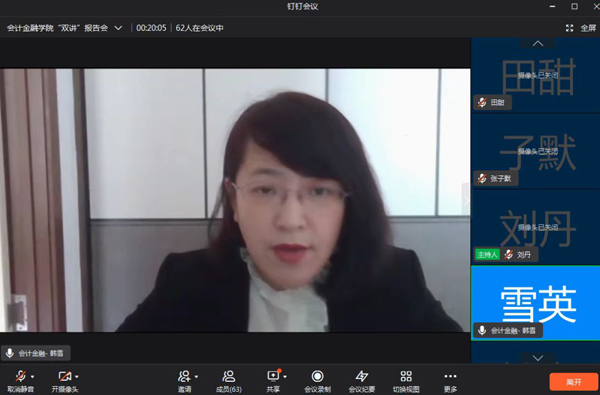
Task: Leave the meeting with 离开 button
Action: click(574, 382)
